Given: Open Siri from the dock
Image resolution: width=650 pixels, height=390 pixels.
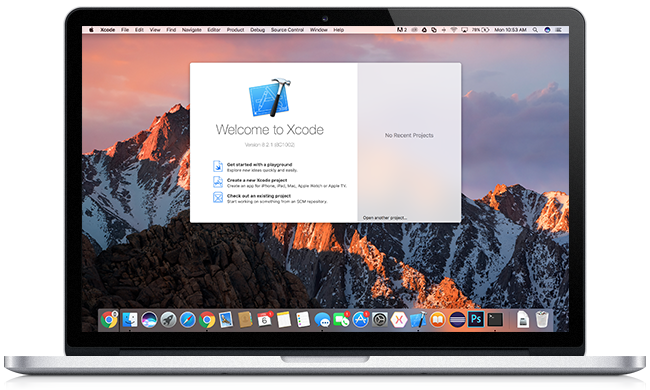Looking at the screenshot, I should (149, 320).
